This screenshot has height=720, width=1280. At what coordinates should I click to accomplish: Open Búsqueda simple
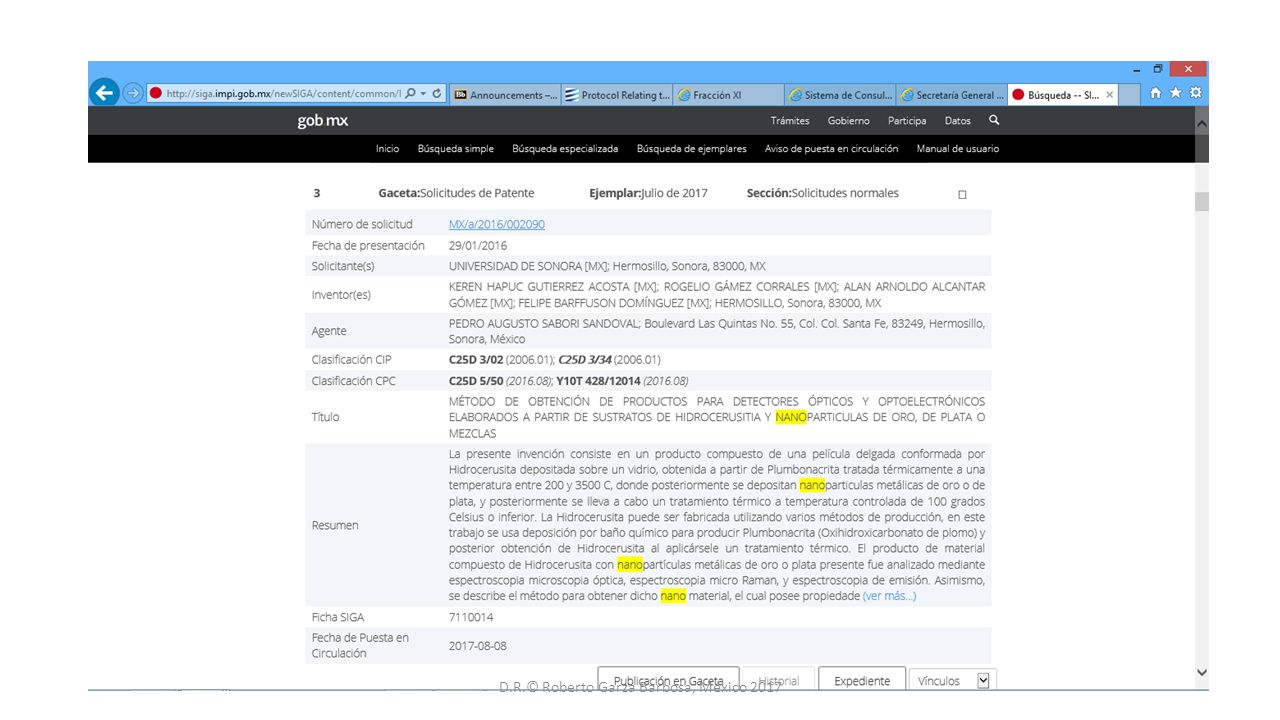(456, 149)
